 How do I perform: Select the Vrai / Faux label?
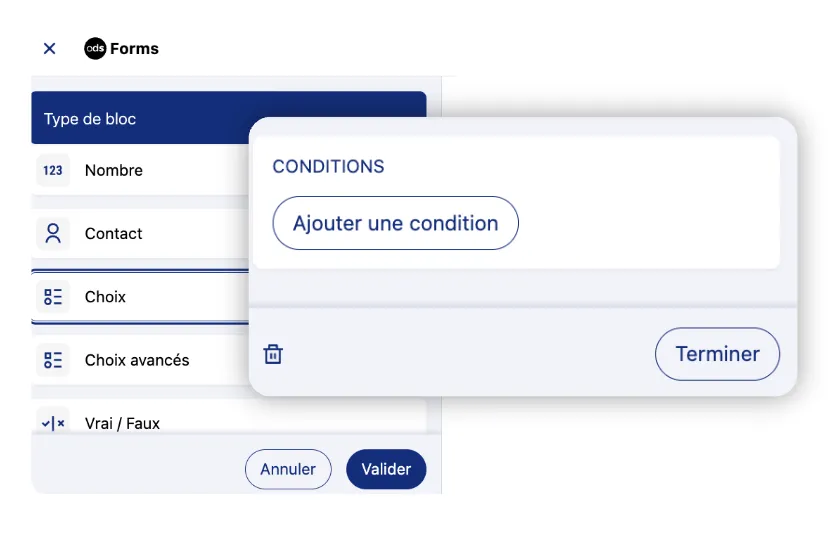point(122,423)
